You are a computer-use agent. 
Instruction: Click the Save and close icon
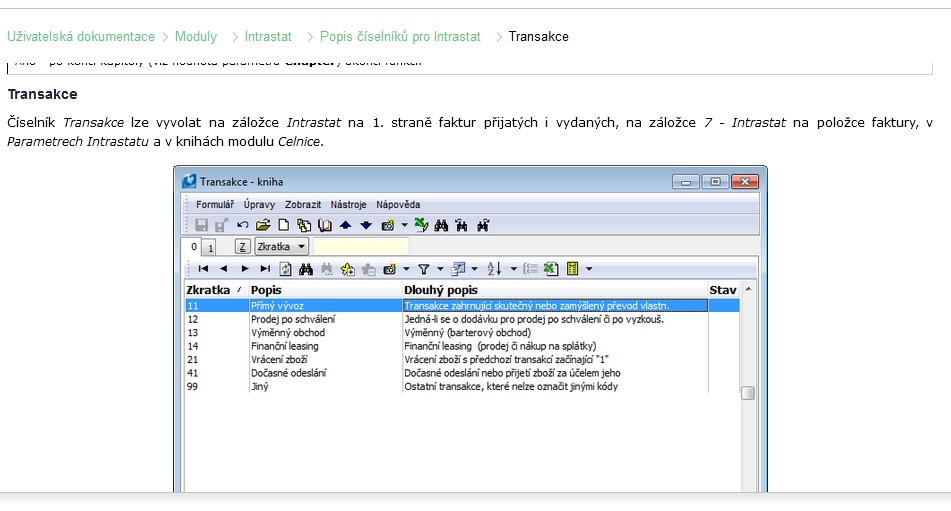click(x=221, y=225)
